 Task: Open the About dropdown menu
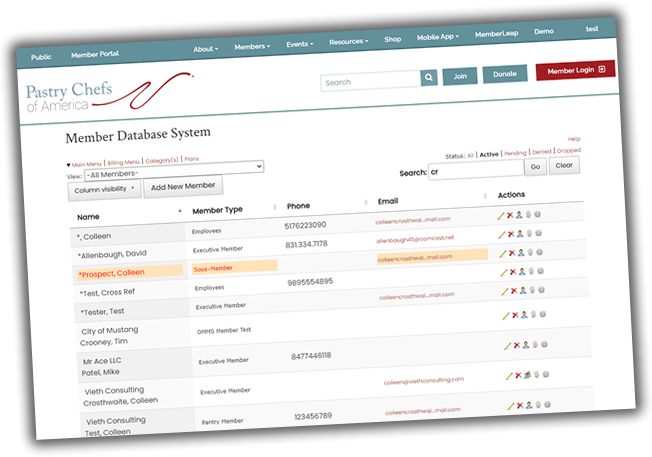click(205, 49)
